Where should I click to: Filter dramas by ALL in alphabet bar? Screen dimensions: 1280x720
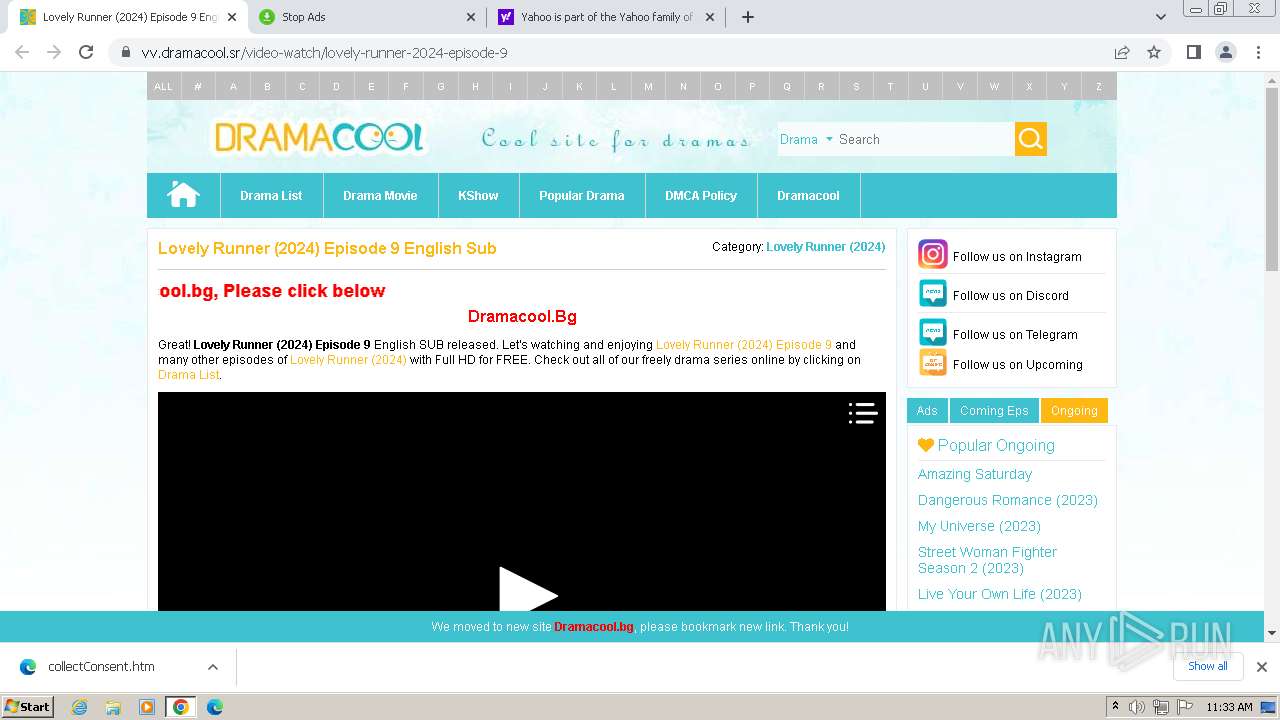163,86
